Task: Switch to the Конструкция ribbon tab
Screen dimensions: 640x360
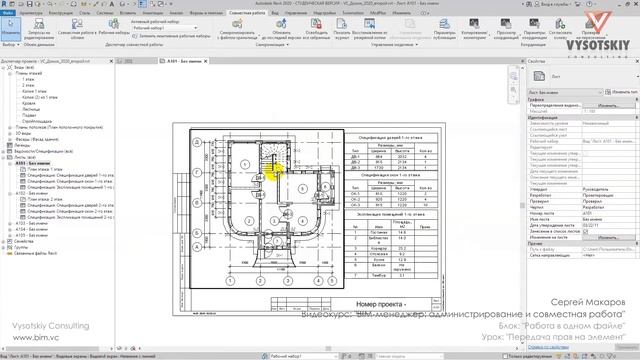Action: (60, 13)
